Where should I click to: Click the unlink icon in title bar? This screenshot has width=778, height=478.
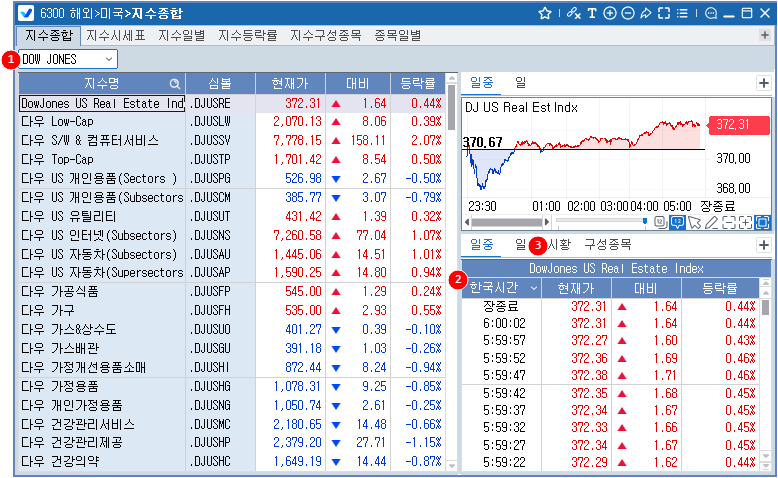point(572,14)
